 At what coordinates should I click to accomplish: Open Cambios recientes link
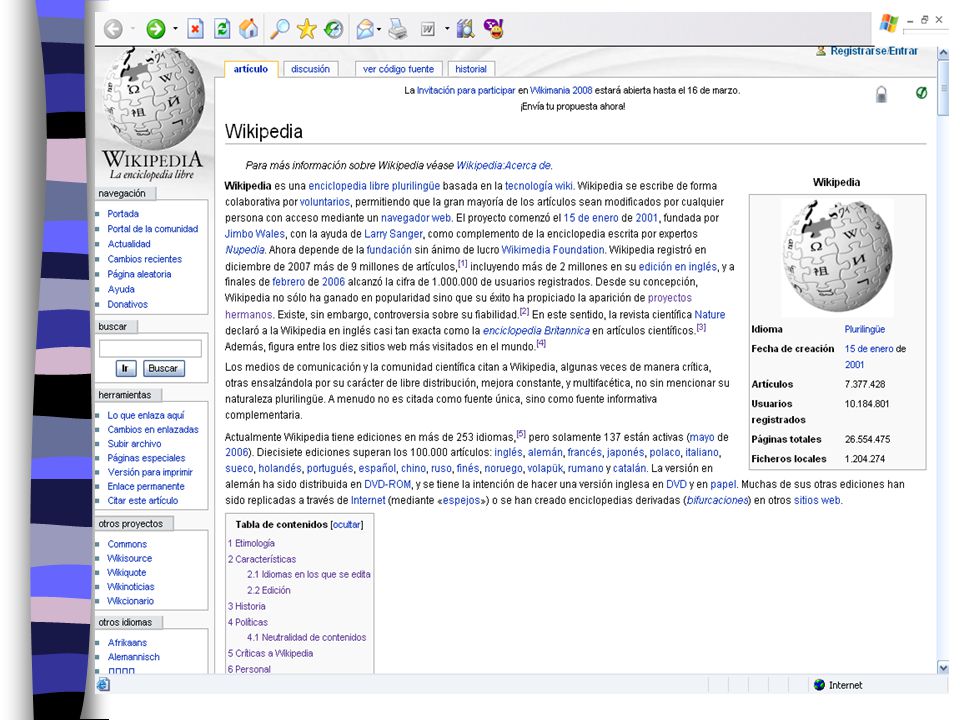point(144,259)
